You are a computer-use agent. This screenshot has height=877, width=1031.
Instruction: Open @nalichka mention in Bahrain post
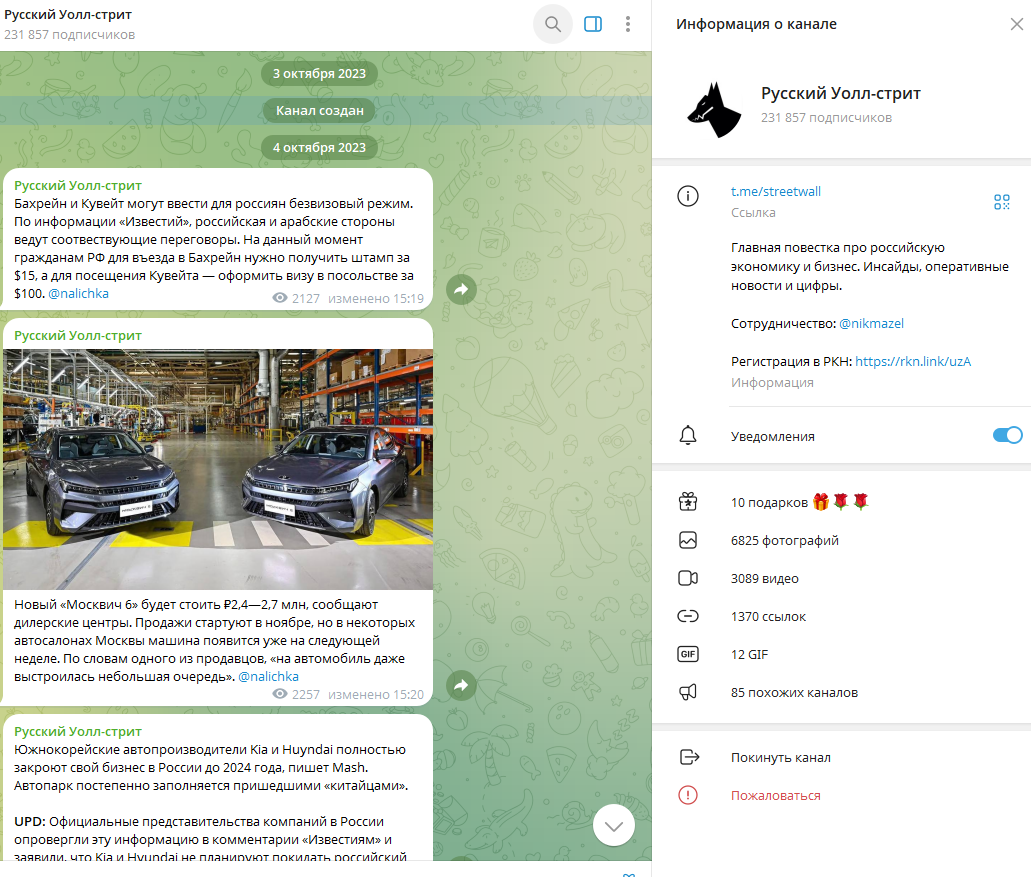click(78, 293)
